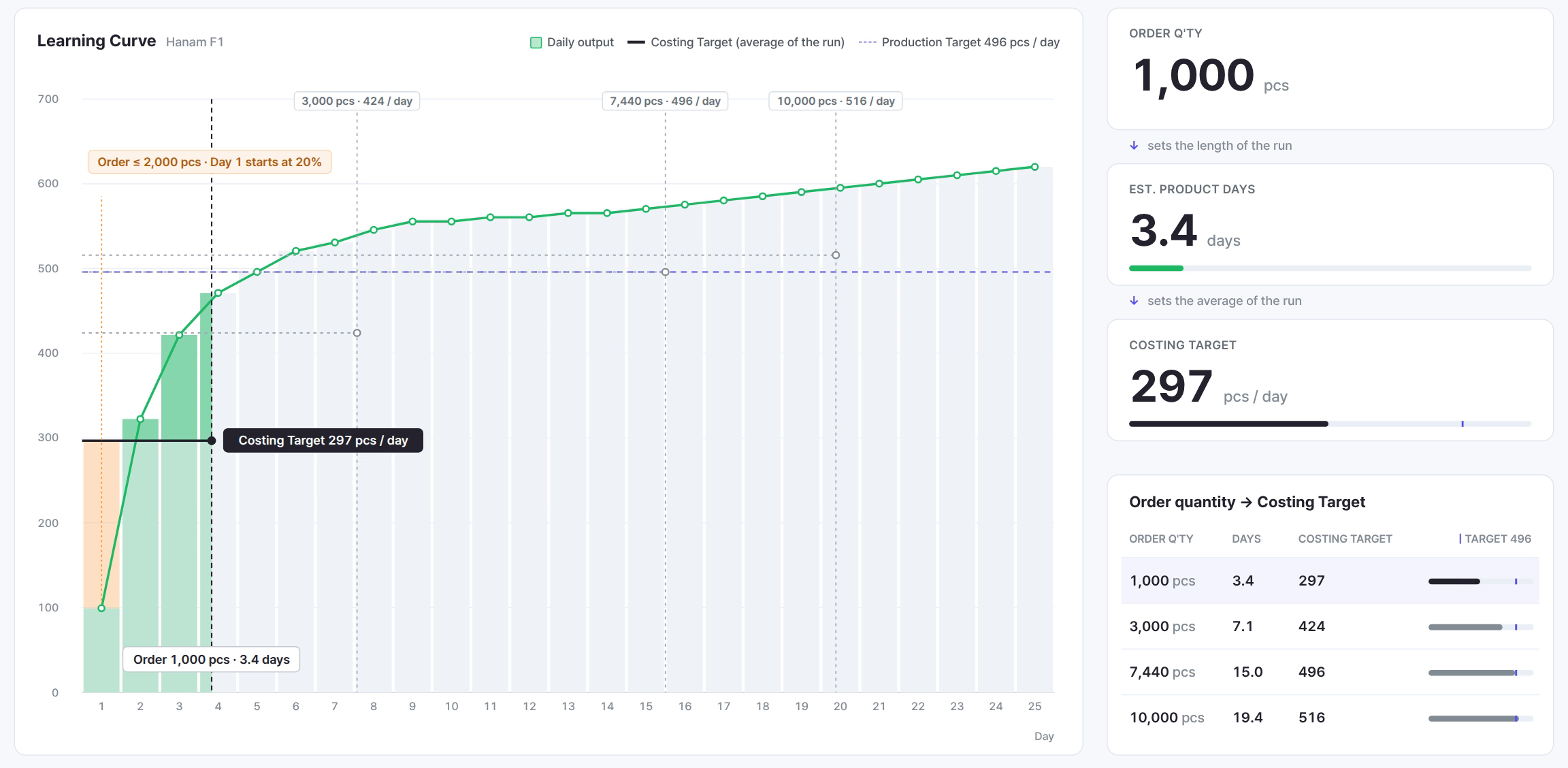Click the Est. Product Days progress bar
The width and height of the screenshot is (1568, 768).
point(1330,268)
